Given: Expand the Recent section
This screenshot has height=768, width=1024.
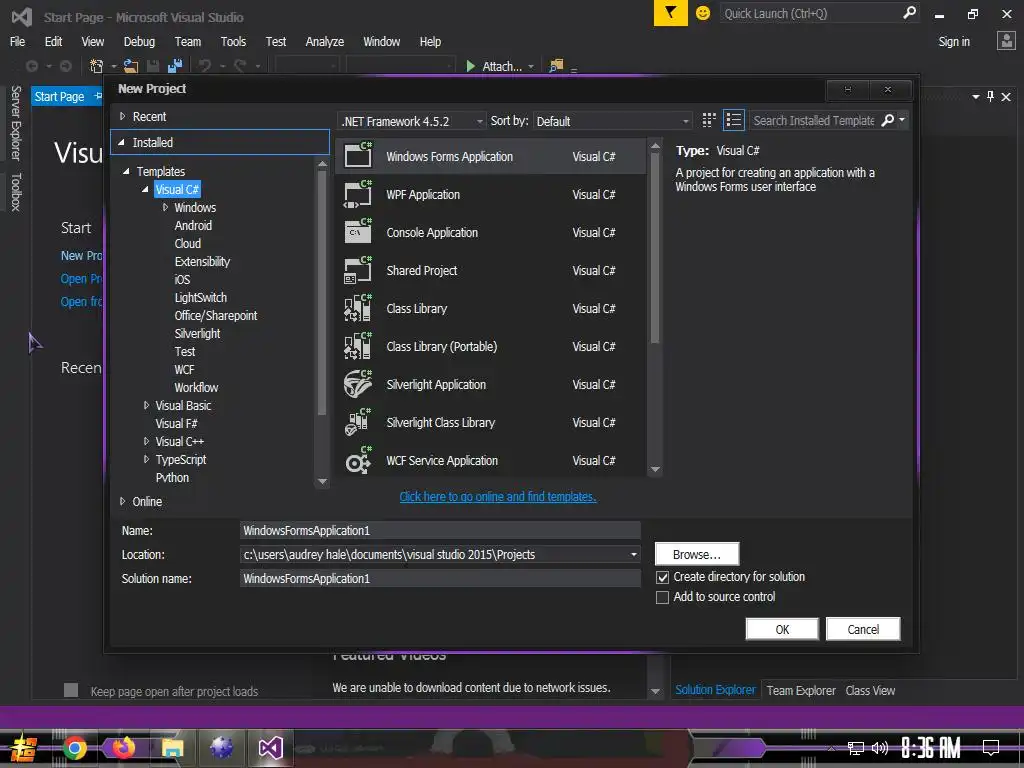Looking at the screenshot, I should [122, 116].
